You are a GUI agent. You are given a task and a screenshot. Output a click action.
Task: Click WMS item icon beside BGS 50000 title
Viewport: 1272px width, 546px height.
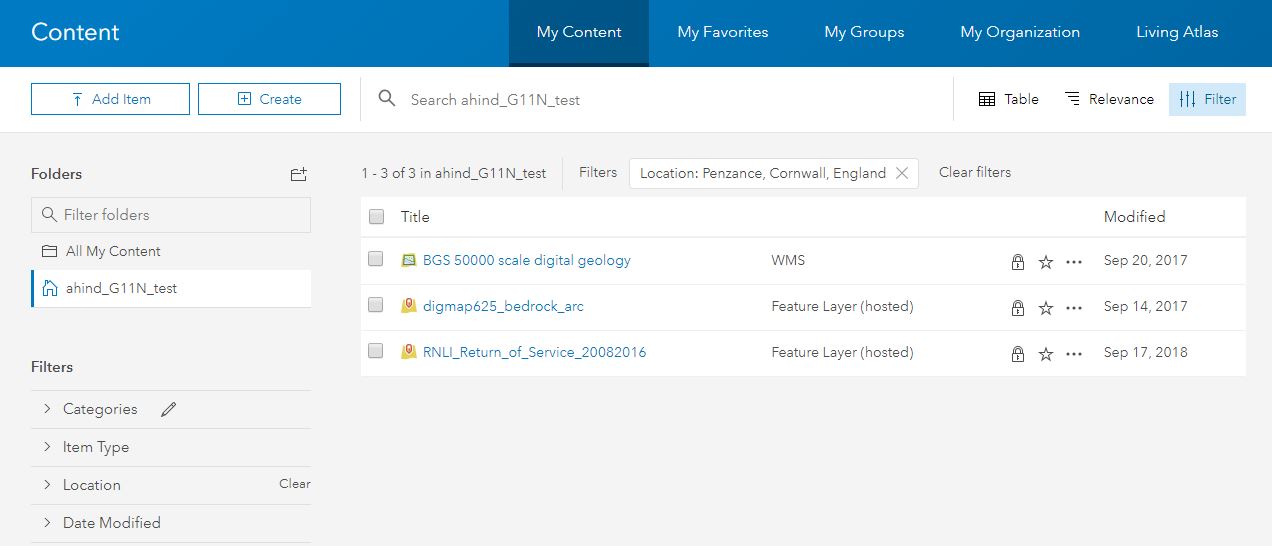coord(408,260)
